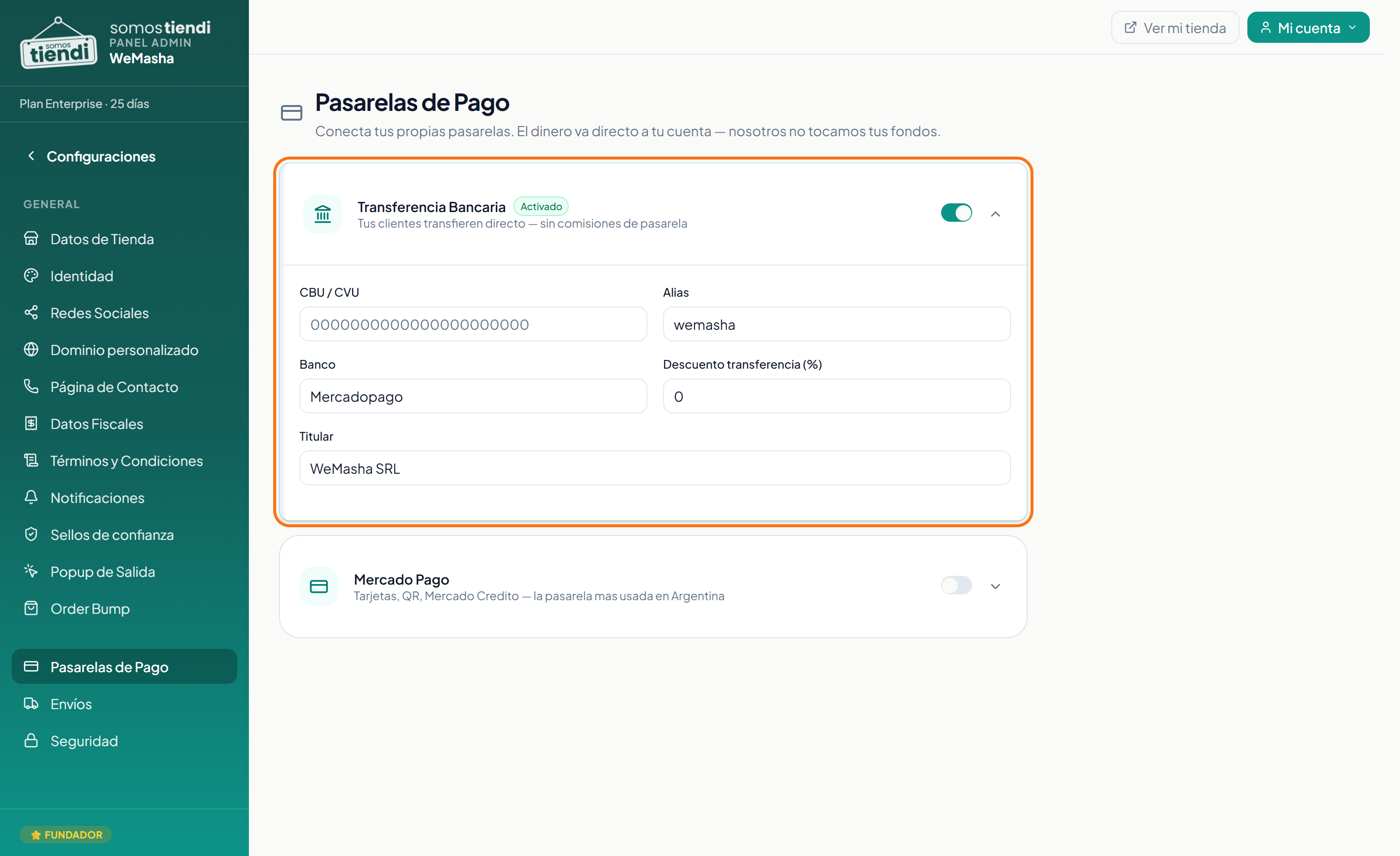The height and width of the screenshot is (856, 1400).
Task: Click the Redes Sociales share icon
Action: pos(31,313)
